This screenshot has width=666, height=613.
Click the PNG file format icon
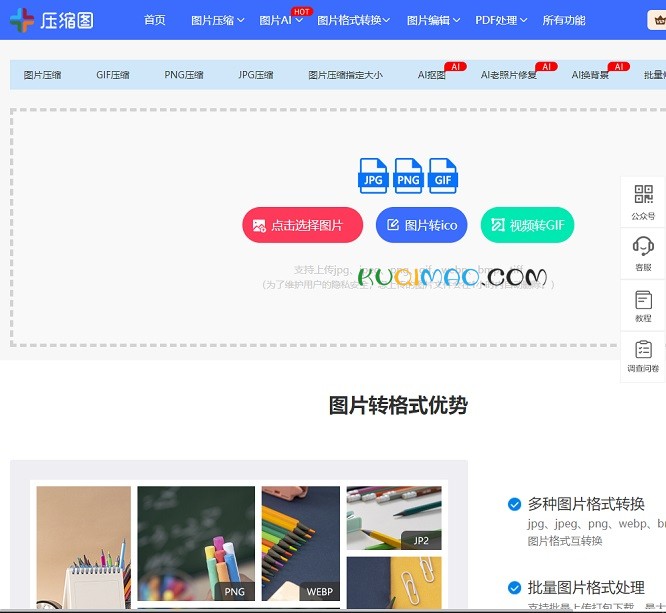coord(408,176)
